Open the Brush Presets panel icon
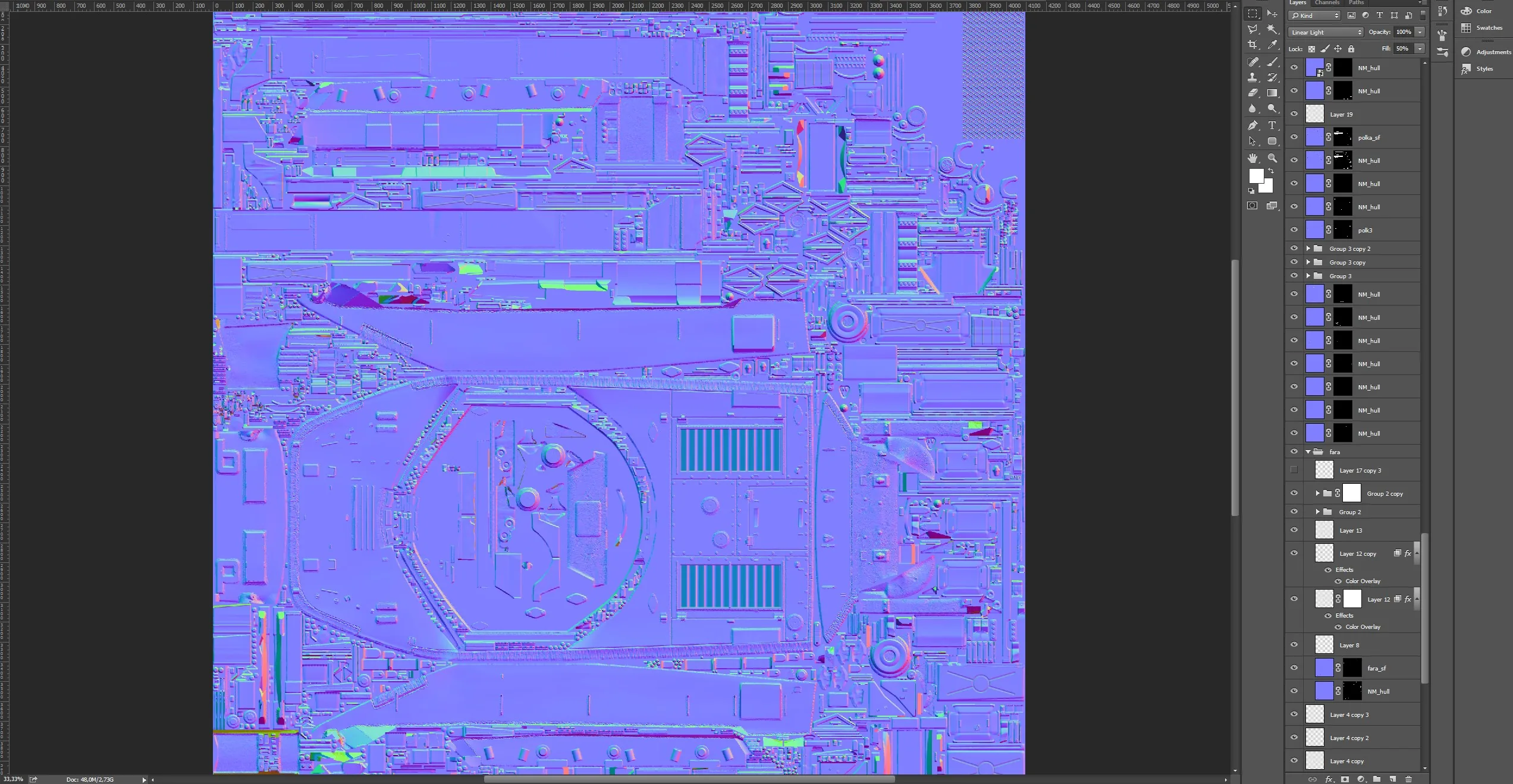The height and width of the screenshot is (784, 1513). (x=1442, y=52)
